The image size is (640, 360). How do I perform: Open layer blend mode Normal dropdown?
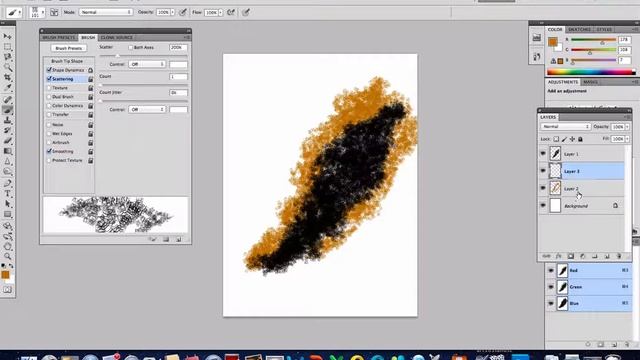(x=566, y=127)
